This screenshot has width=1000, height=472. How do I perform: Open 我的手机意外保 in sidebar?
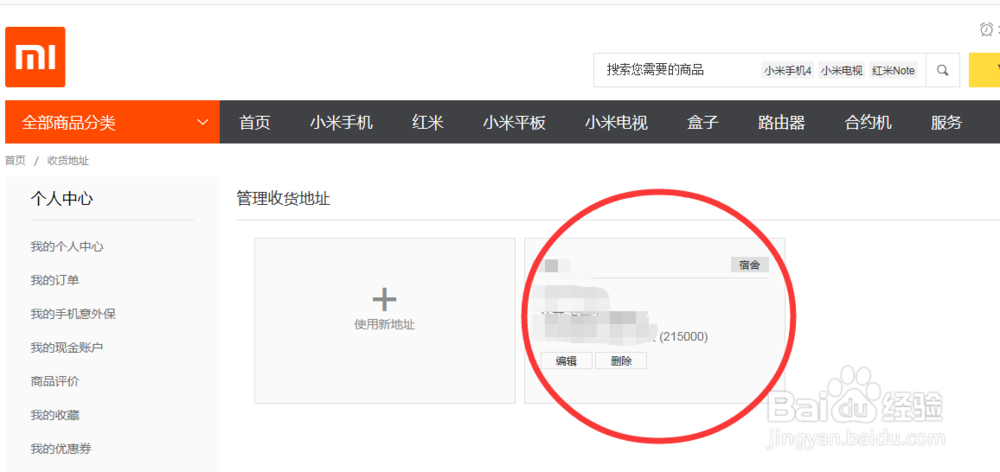[73, 314]
